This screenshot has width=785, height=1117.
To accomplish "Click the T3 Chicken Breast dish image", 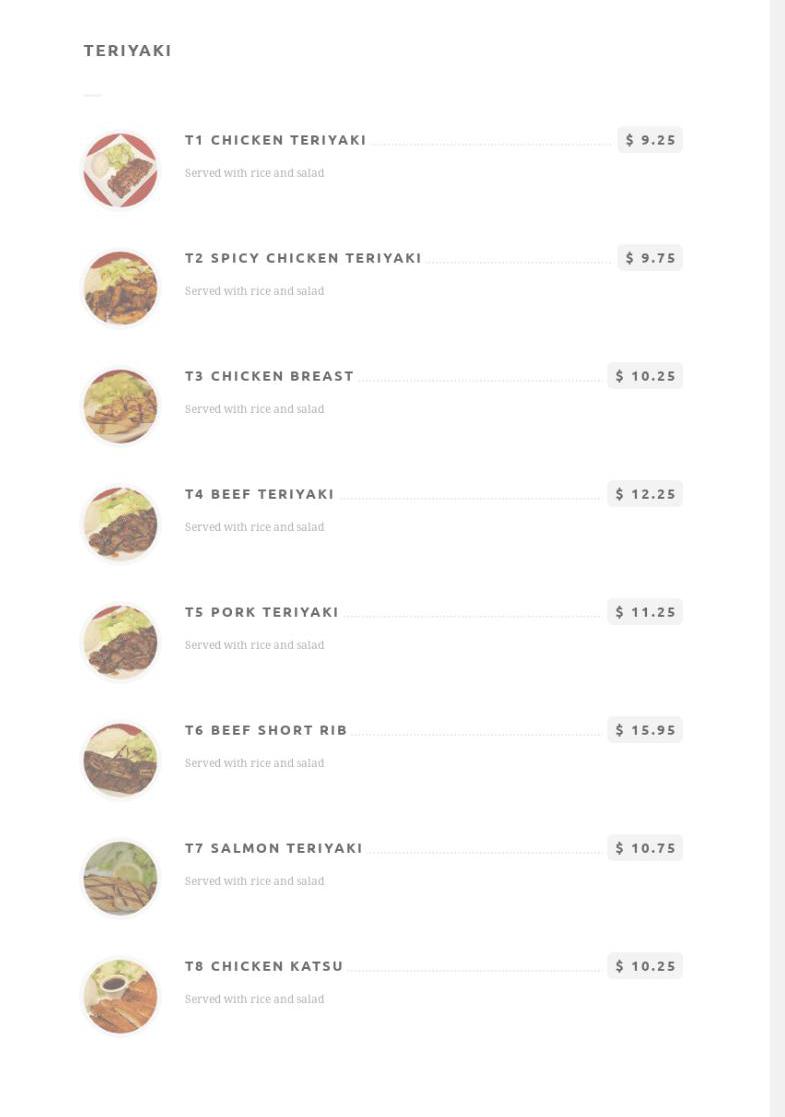I will click(120, 406).
